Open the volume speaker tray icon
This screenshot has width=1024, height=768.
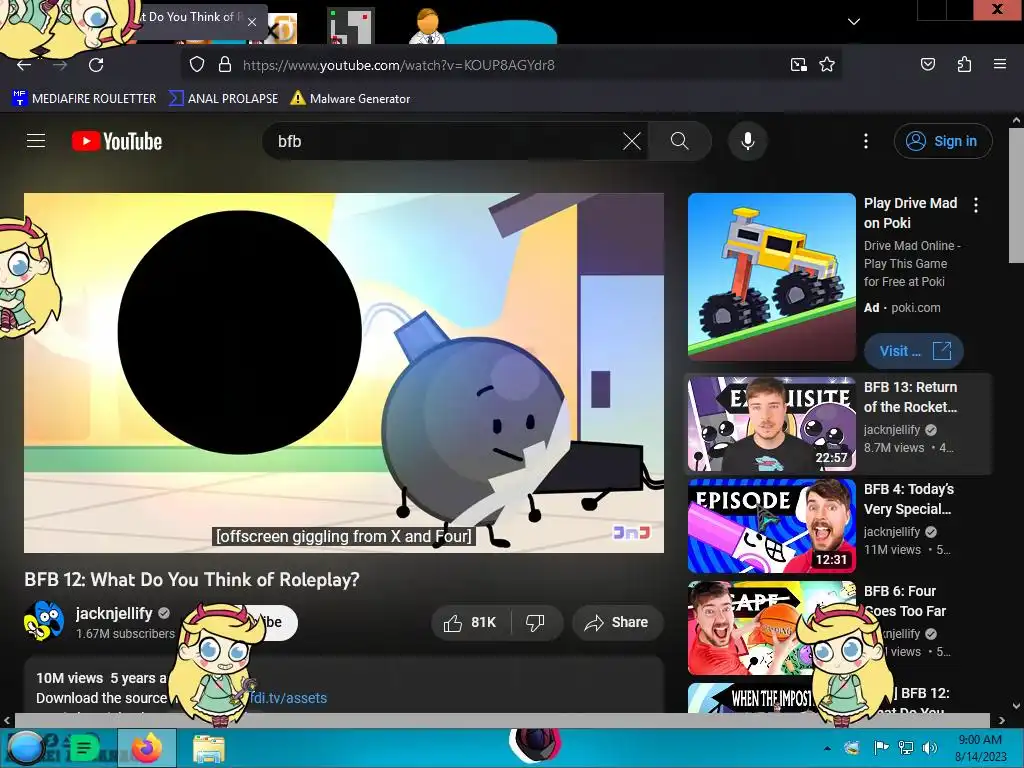tap(928, 748)
